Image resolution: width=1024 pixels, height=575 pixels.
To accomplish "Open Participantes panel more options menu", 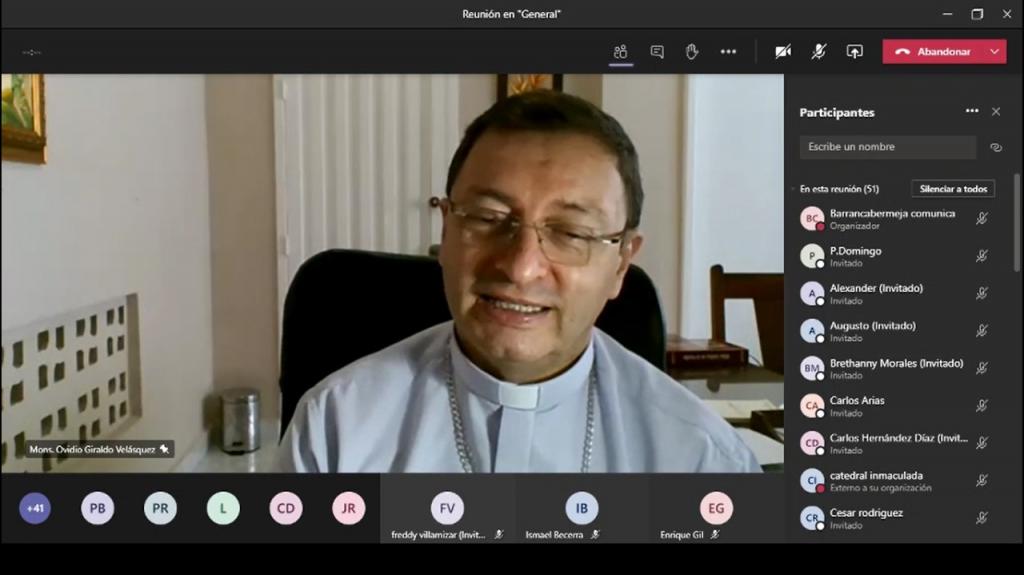I will click(x=971, y=112).
